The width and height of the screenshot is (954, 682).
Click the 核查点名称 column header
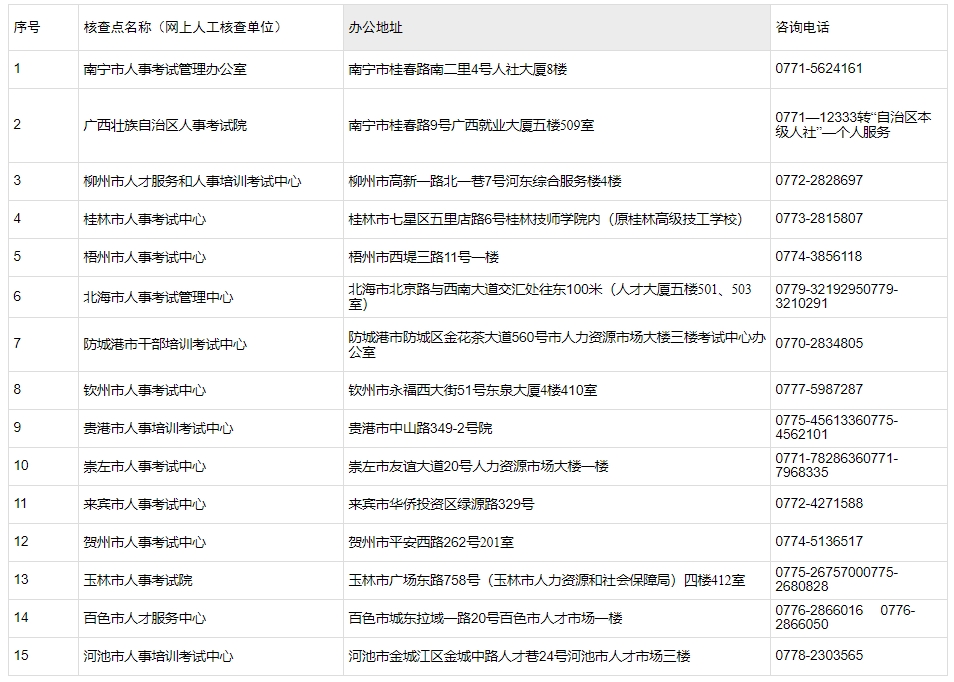[182, 27]
